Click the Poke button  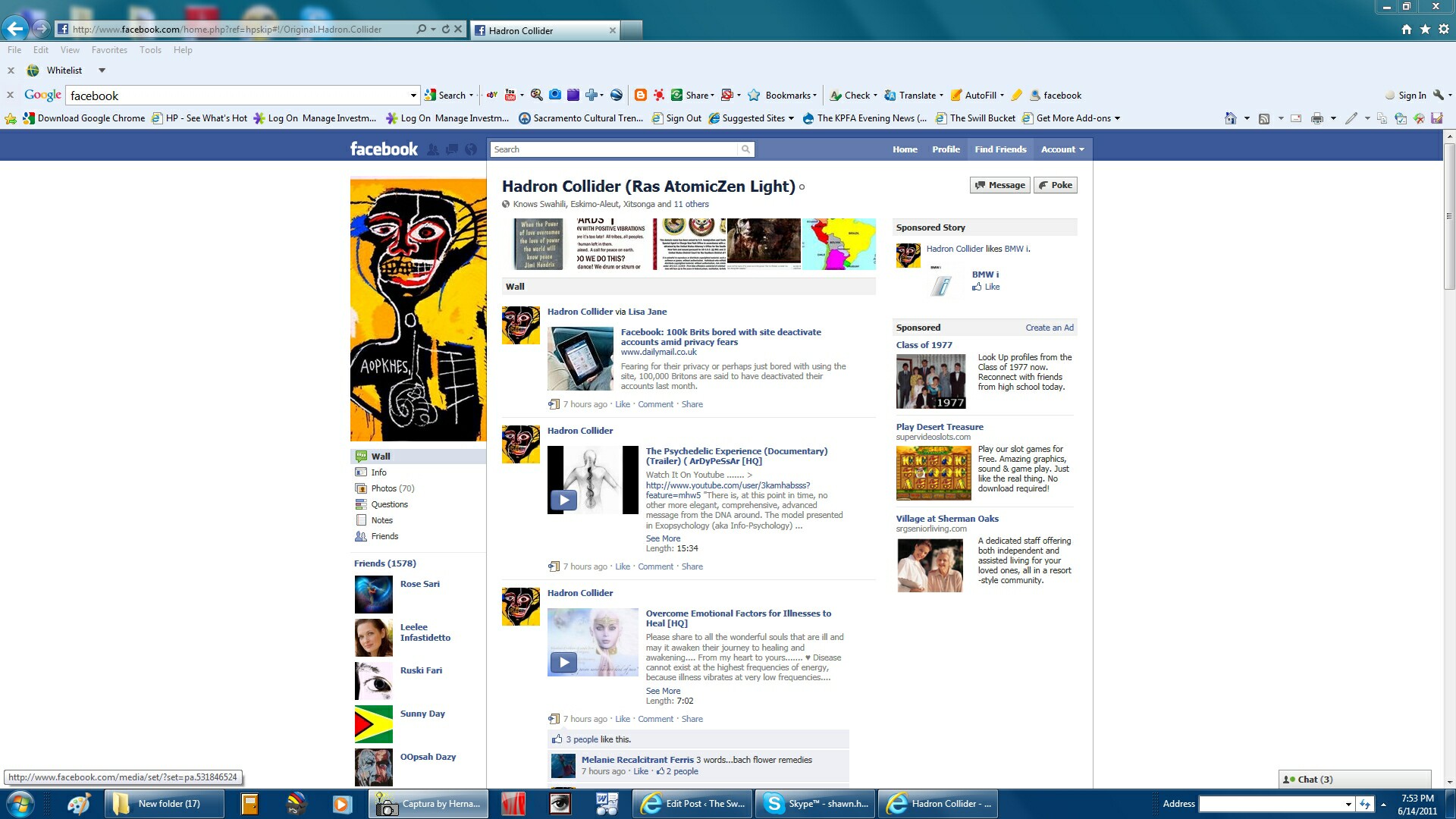click(x=1056, y=185)
